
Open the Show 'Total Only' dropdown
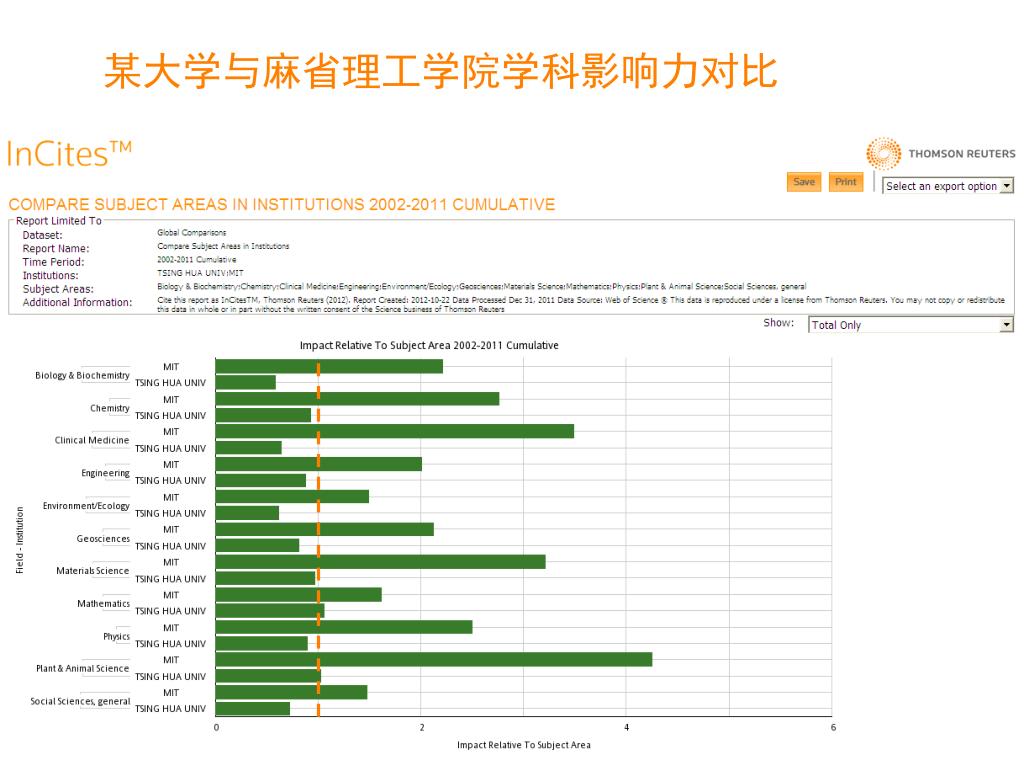[910, 325]
